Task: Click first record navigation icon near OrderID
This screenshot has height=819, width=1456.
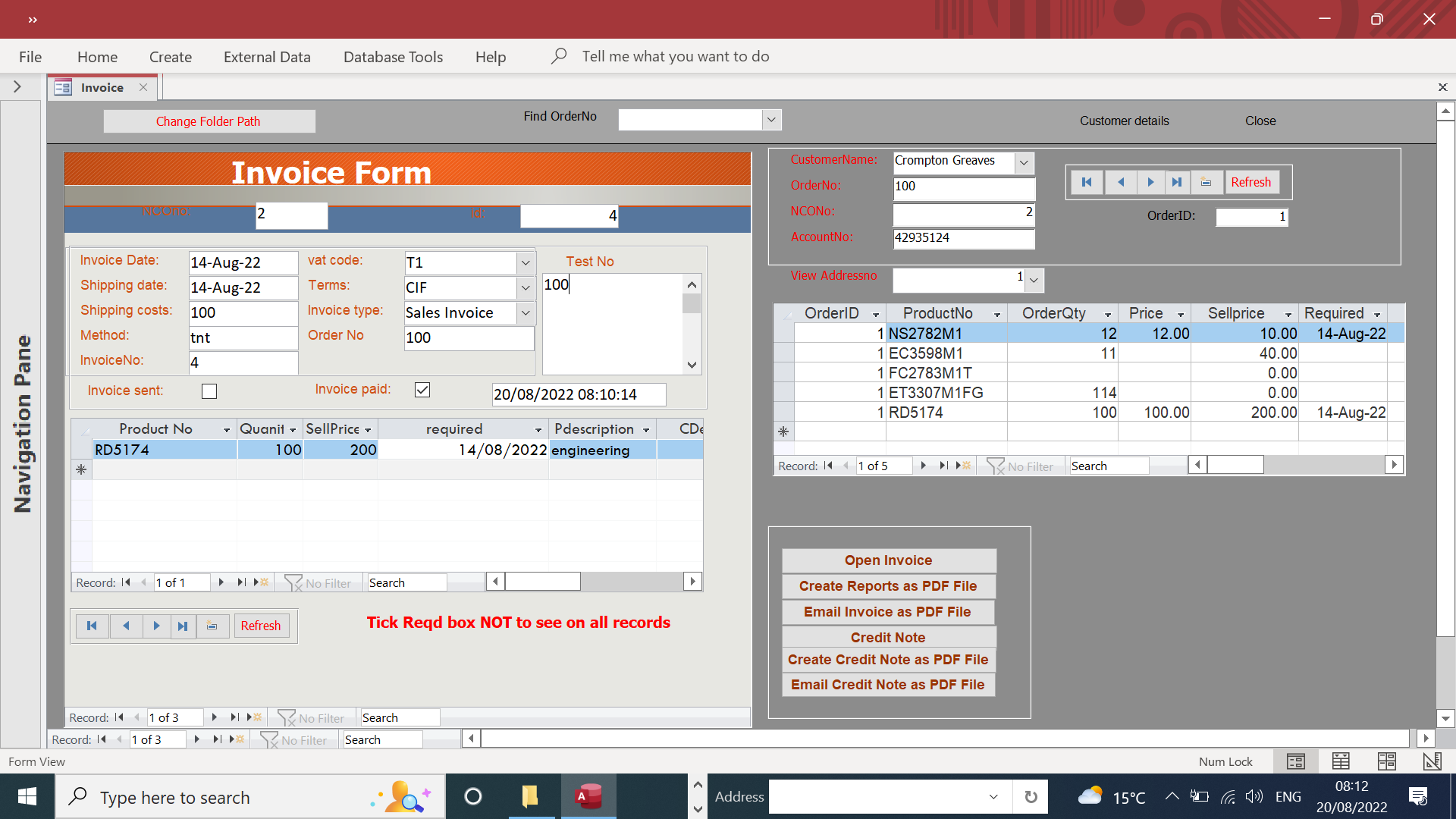Action: point(1087,182)
